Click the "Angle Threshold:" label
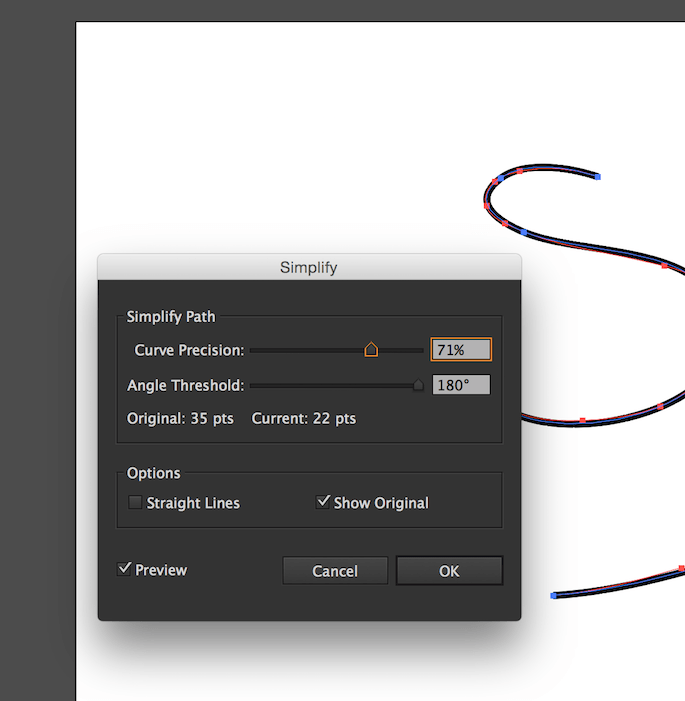The height and width of the screenshot is (701, 685). 185,385
